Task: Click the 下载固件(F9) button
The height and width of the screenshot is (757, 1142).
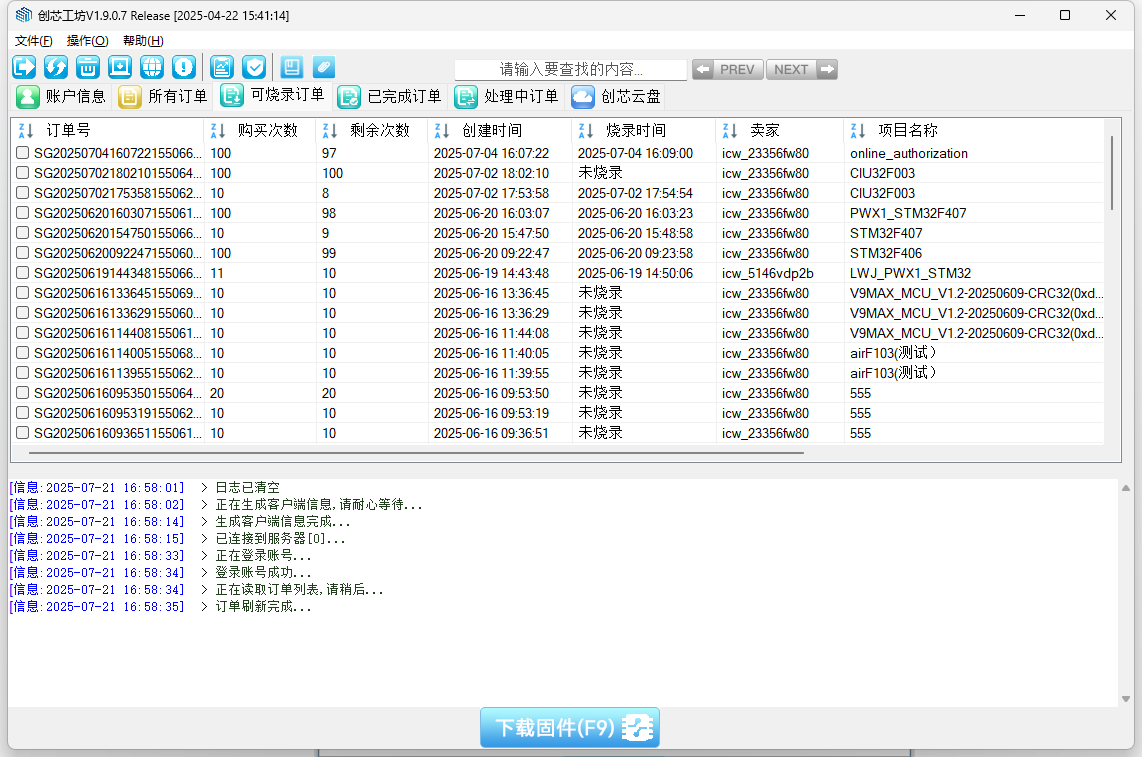Action: click(570, 727)
